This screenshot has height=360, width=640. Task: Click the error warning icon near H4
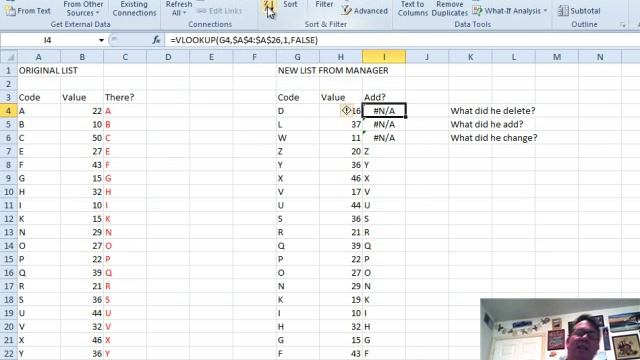(x=346, y=110)
